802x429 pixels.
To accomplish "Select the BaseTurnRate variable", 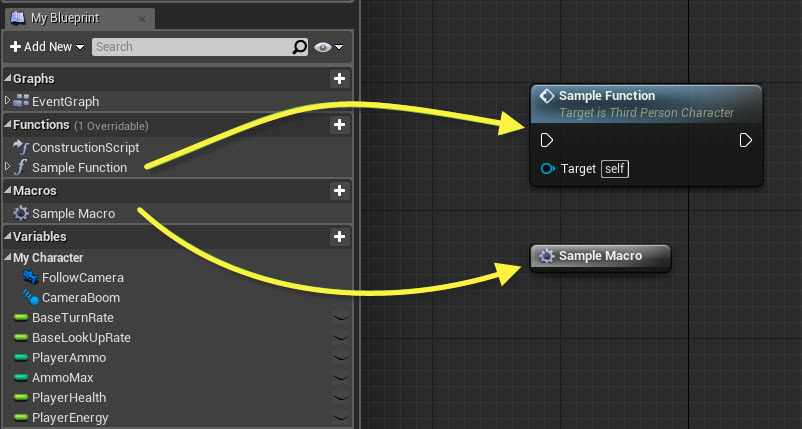I will [73, 318].
